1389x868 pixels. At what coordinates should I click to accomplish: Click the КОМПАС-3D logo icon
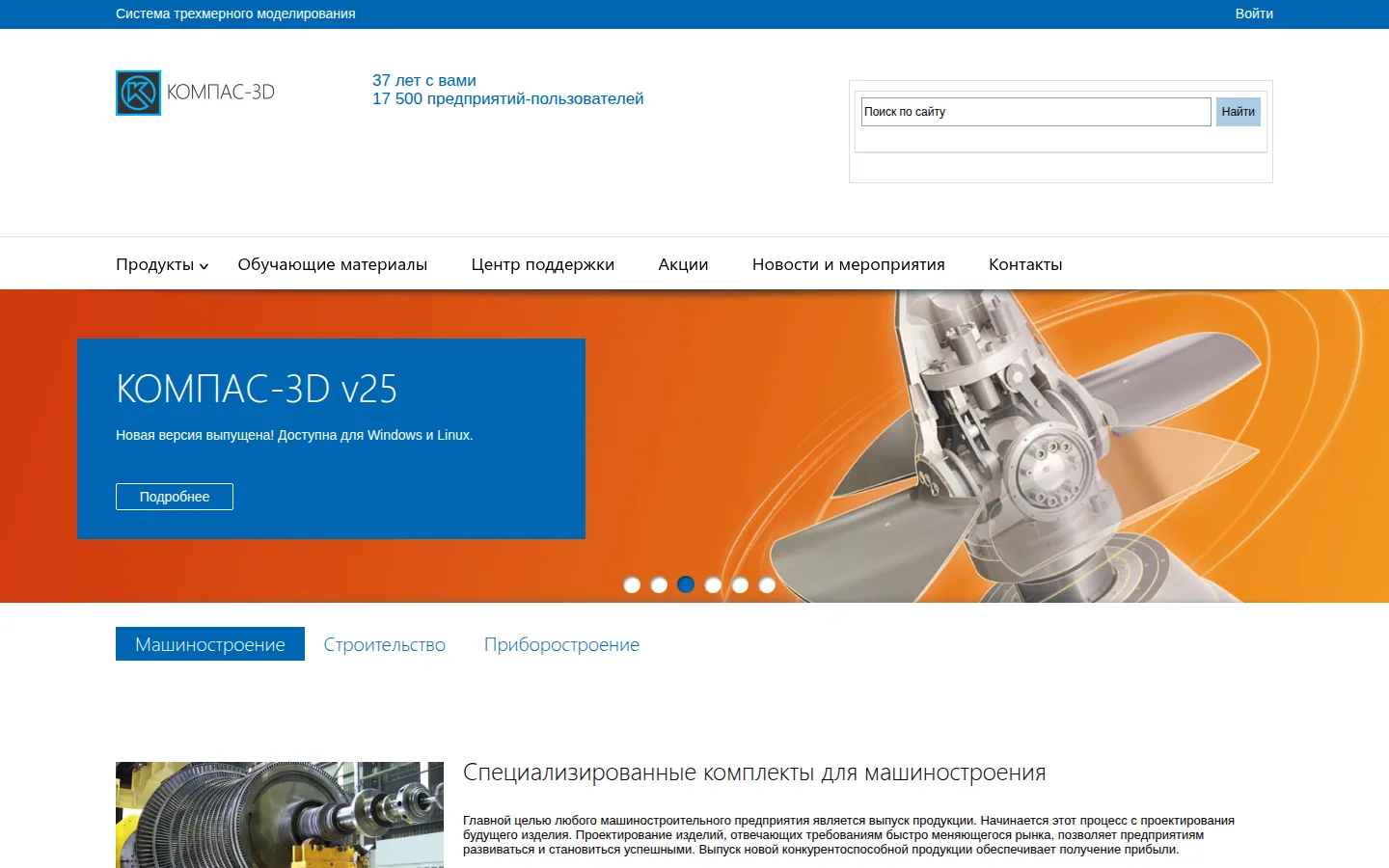138,93
